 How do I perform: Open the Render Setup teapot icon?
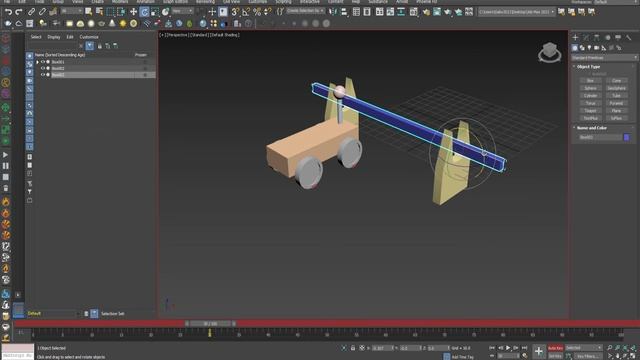(426, 12)
